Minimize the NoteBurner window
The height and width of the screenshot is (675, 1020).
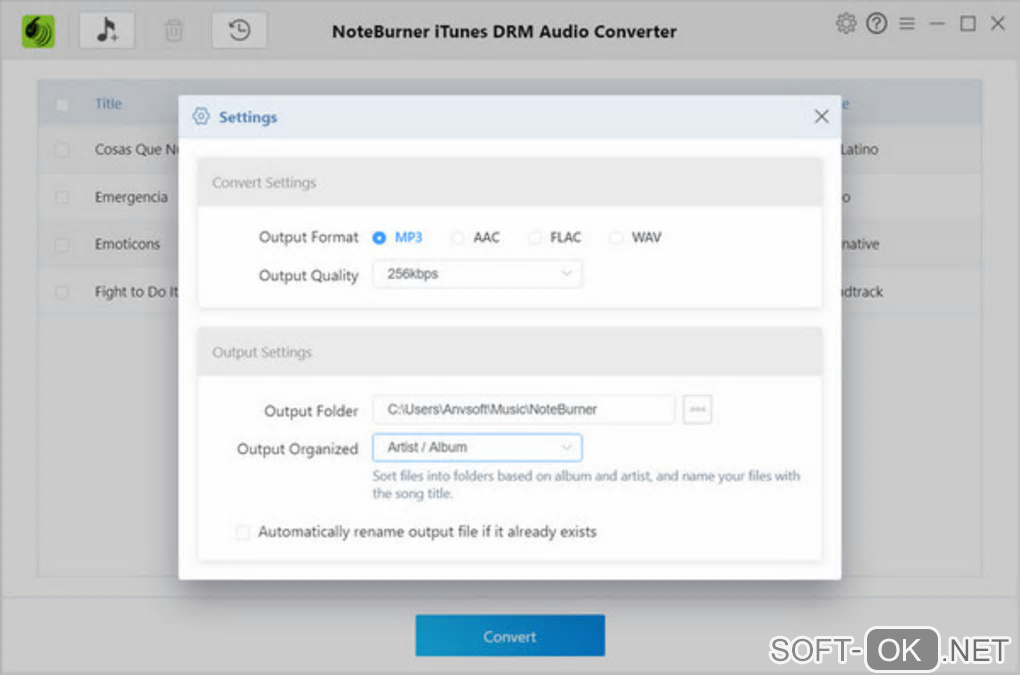937,24
